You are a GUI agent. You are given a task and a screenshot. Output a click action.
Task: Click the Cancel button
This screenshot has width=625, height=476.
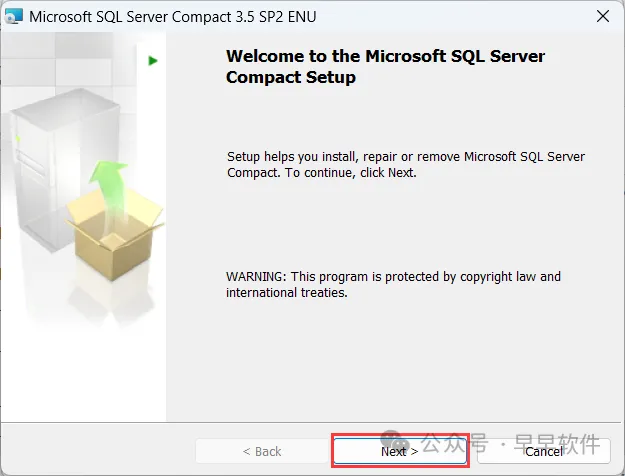(x=544, y=451)
